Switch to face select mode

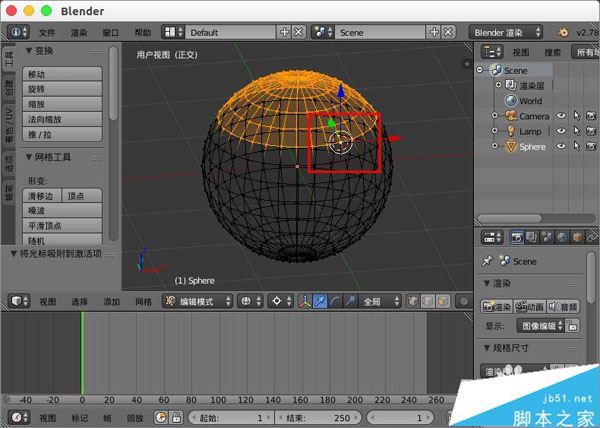point(443,301)
